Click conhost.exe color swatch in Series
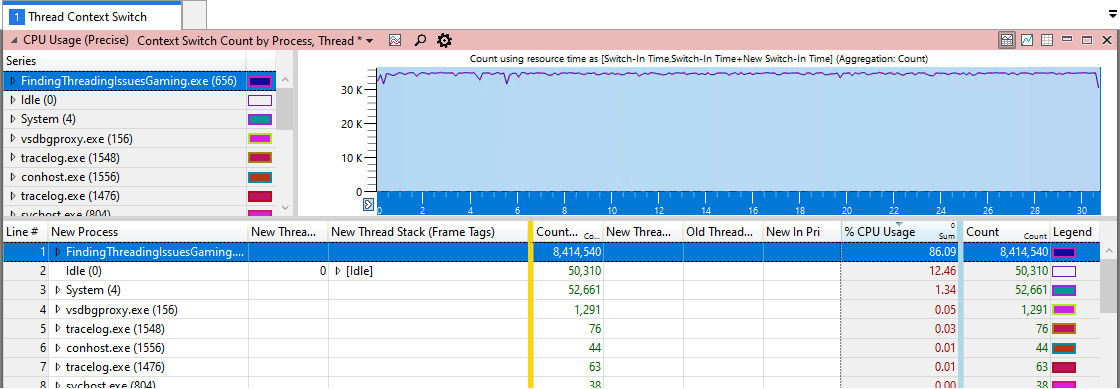1120x389 pixels. pos(260,177)
